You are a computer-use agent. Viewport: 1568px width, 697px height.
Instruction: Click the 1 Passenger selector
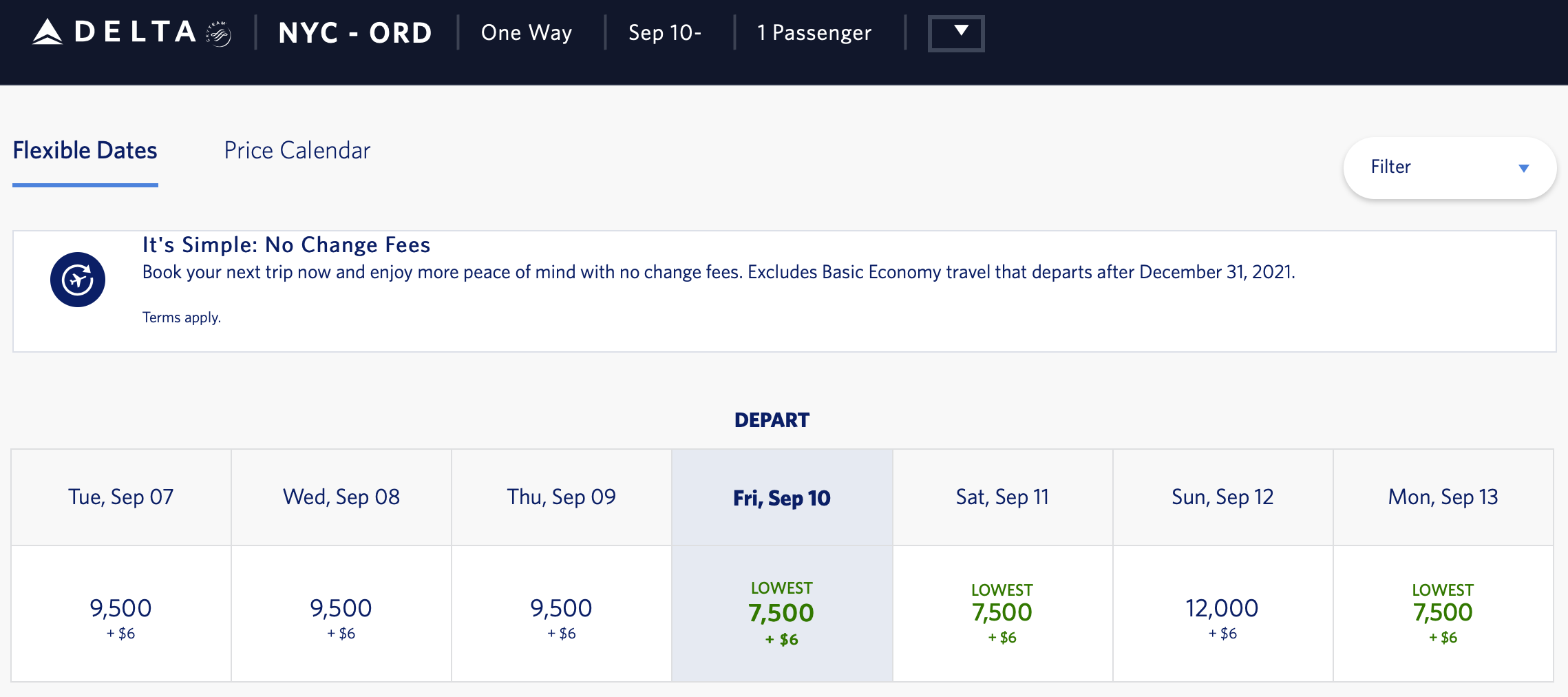click(x=814, y=33)
